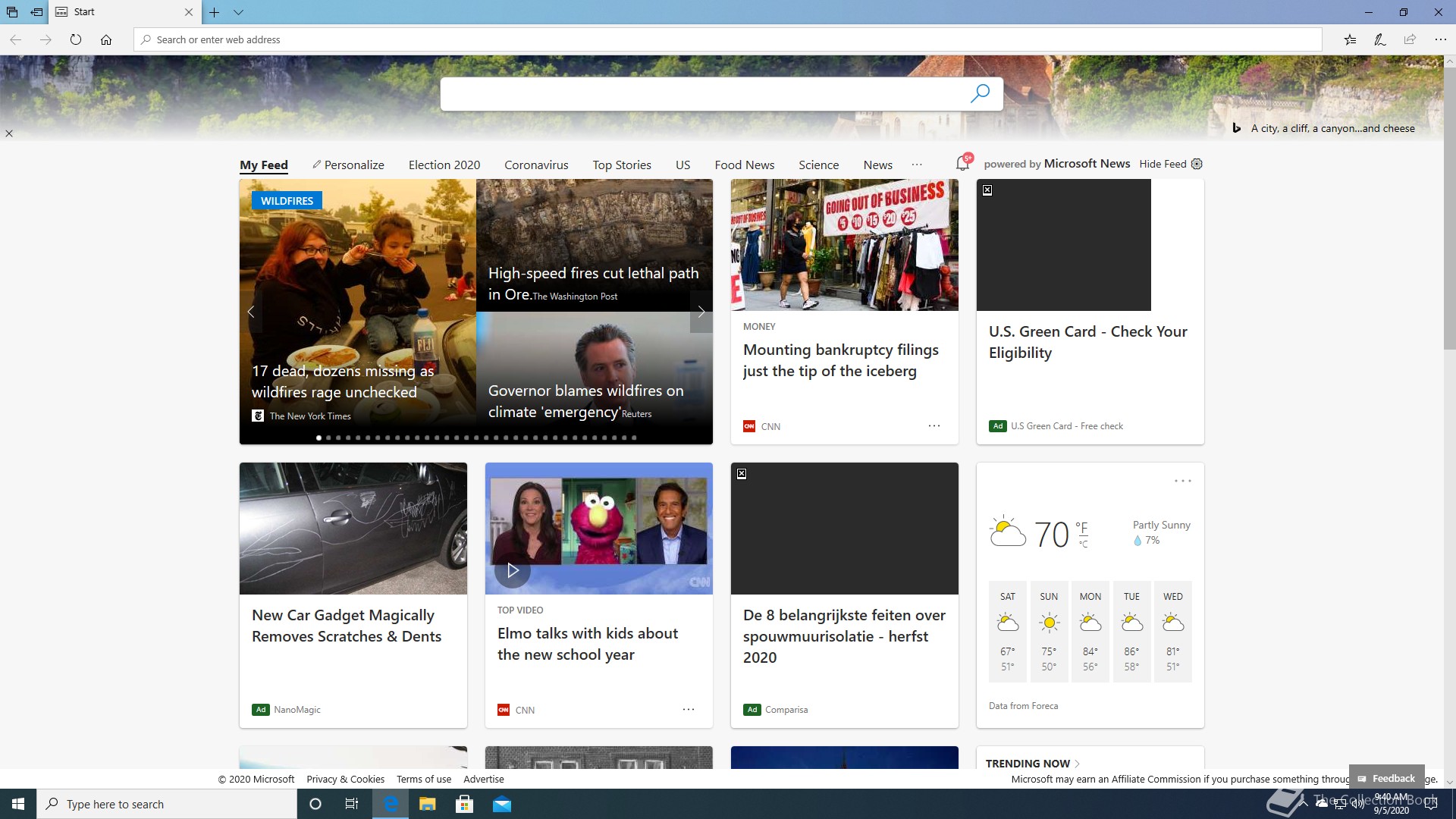Open Tuesday weather forecast
This screenshot has width=1456, height=819.
point(1131,632)
